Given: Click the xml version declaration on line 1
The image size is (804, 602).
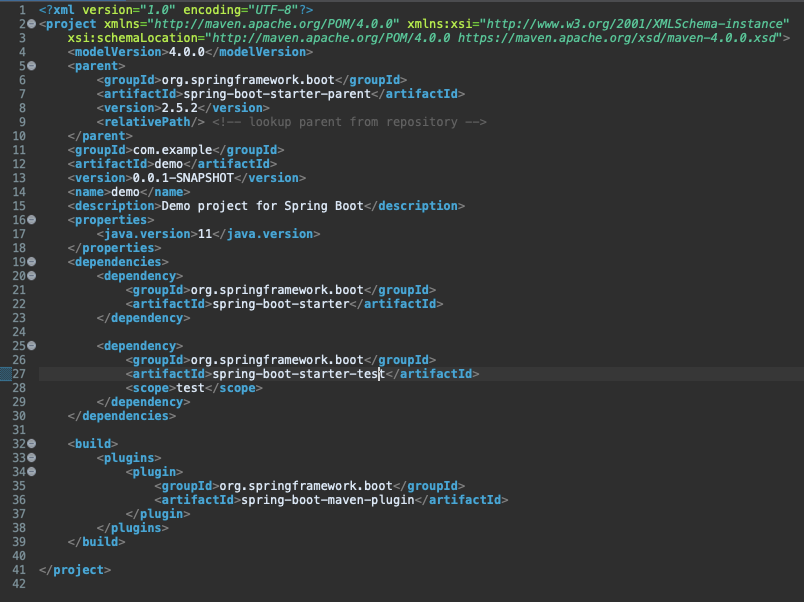Looking at the screenshot, I should pos(176,10).
